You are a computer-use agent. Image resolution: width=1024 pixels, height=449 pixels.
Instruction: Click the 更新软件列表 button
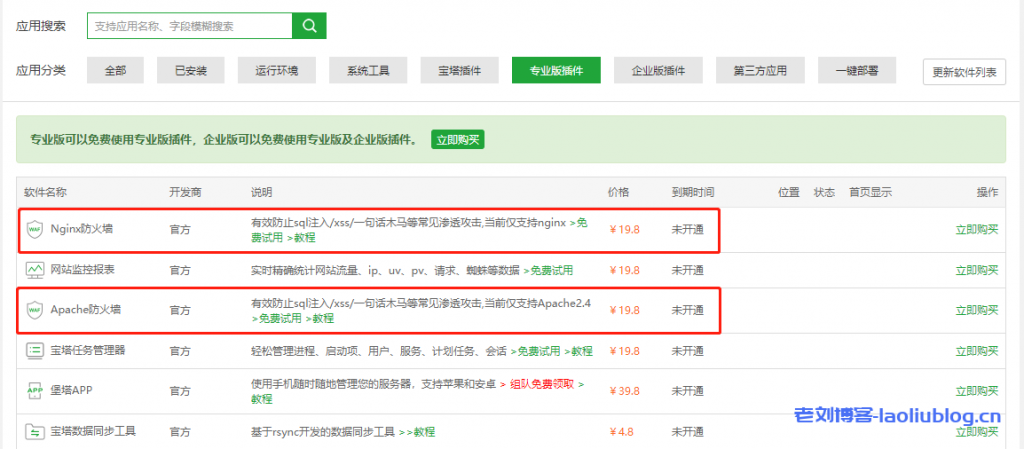coord(965,72)
